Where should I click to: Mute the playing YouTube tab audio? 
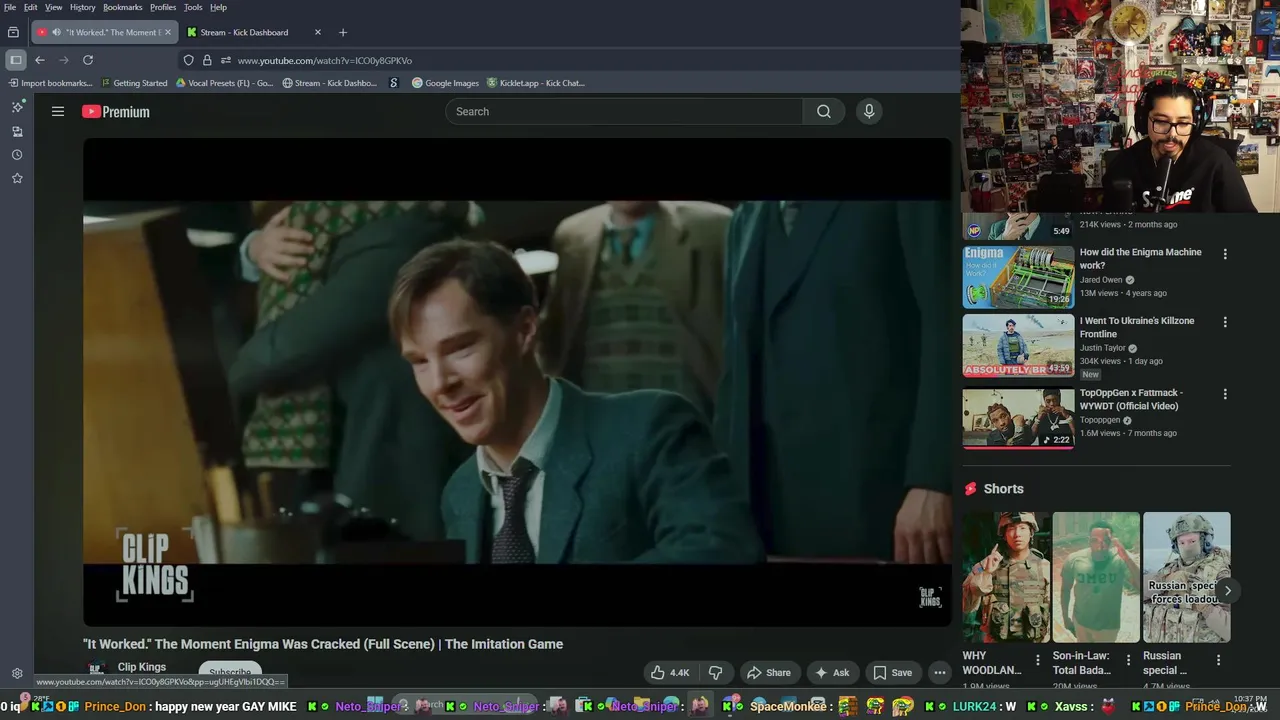pos(55,32)
